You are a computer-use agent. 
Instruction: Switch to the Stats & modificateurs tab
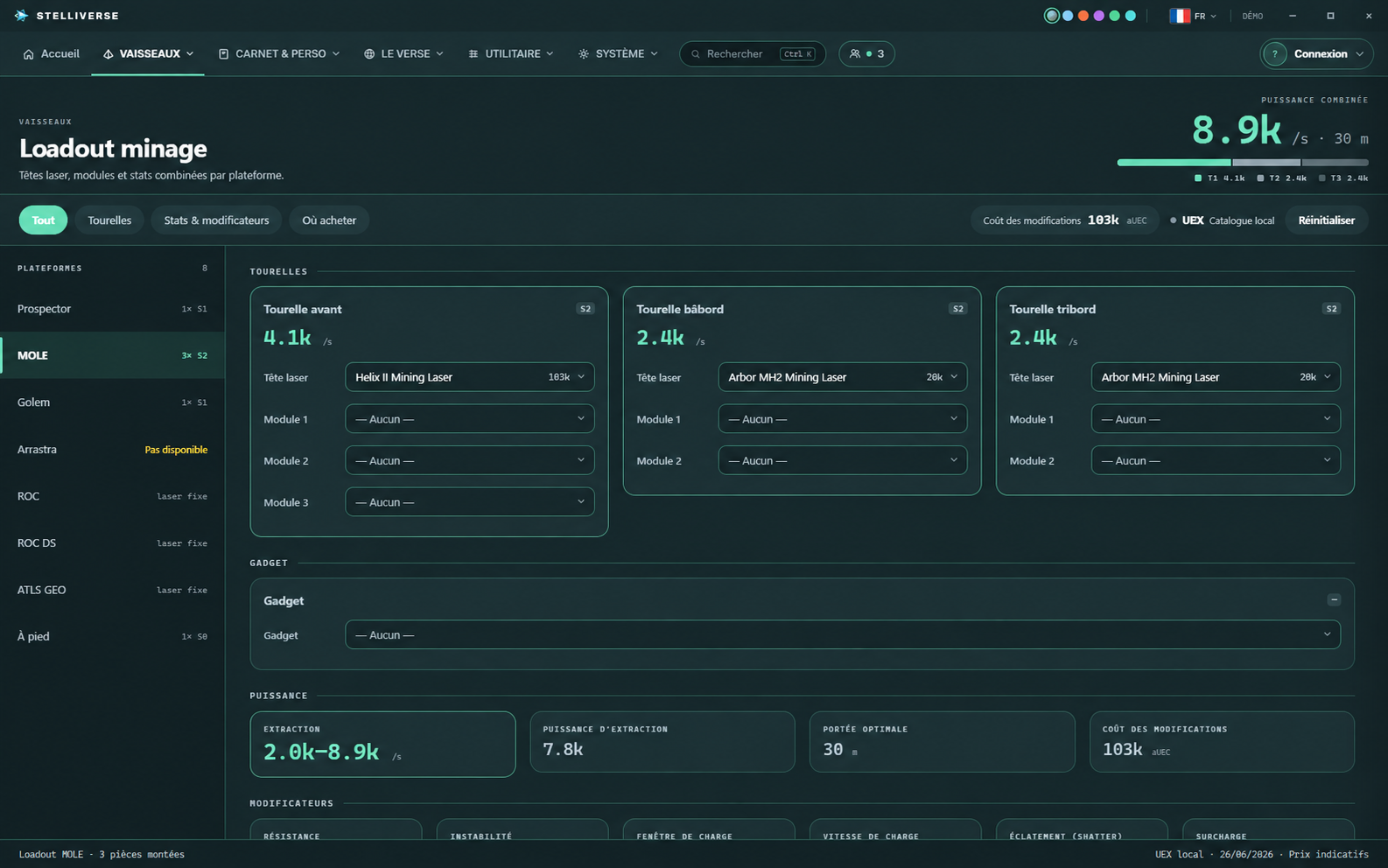pos(216,220)
